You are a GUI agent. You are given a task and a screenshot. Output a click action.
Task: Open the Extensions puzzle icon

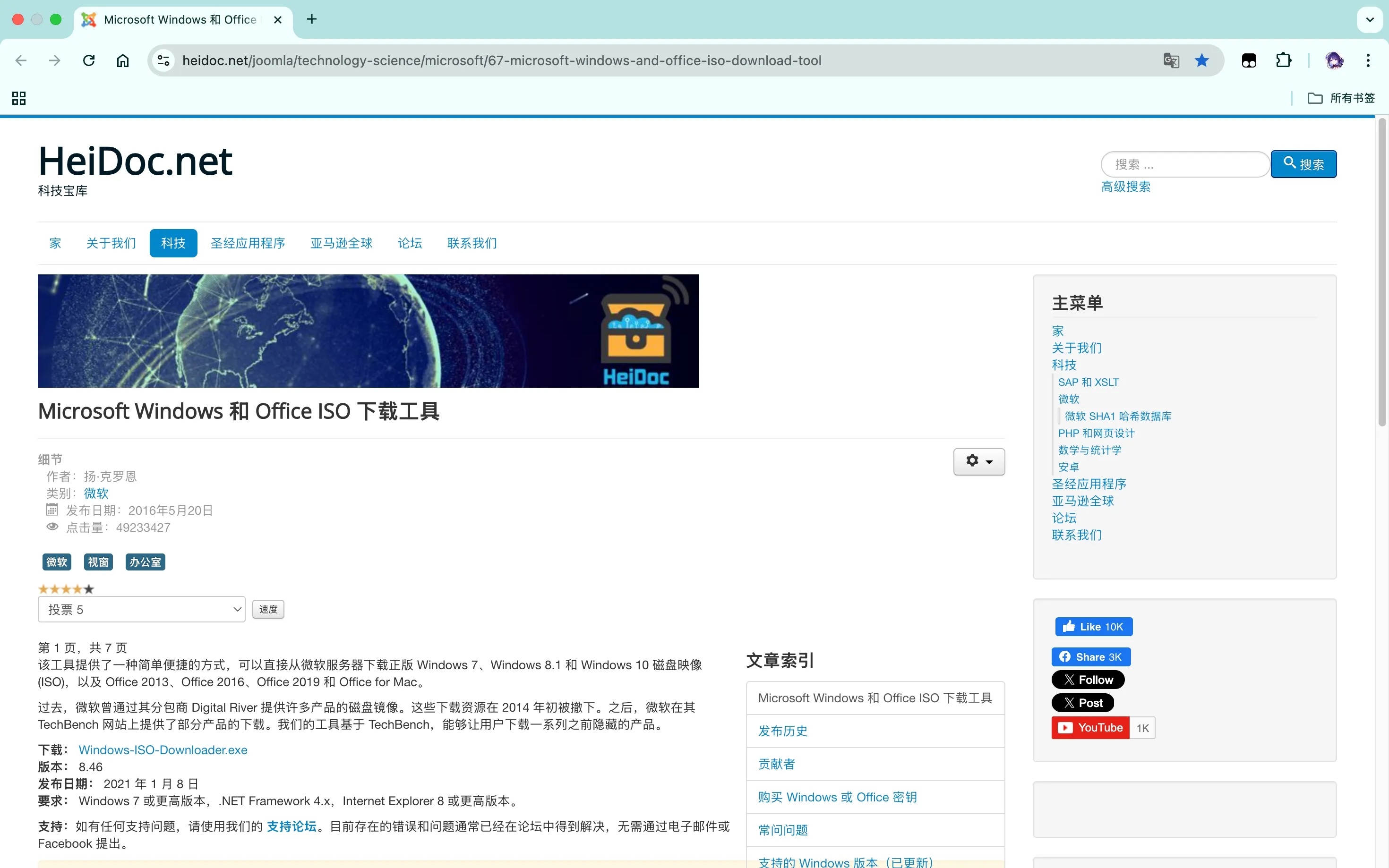click(x=1283, y=60)
